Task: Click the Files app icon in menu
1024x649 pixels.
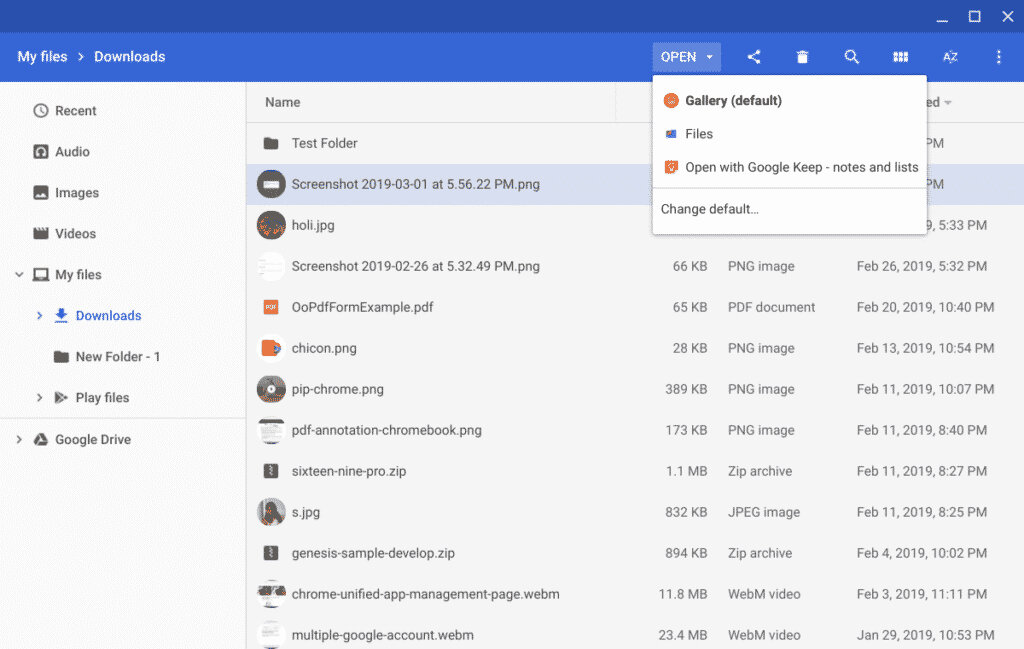Action: click(x=671, y=134)
